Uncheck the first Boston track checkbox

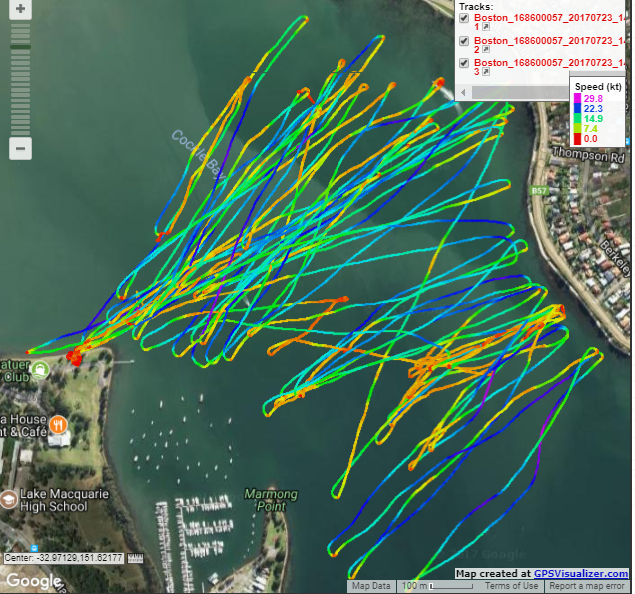(464, 18)
